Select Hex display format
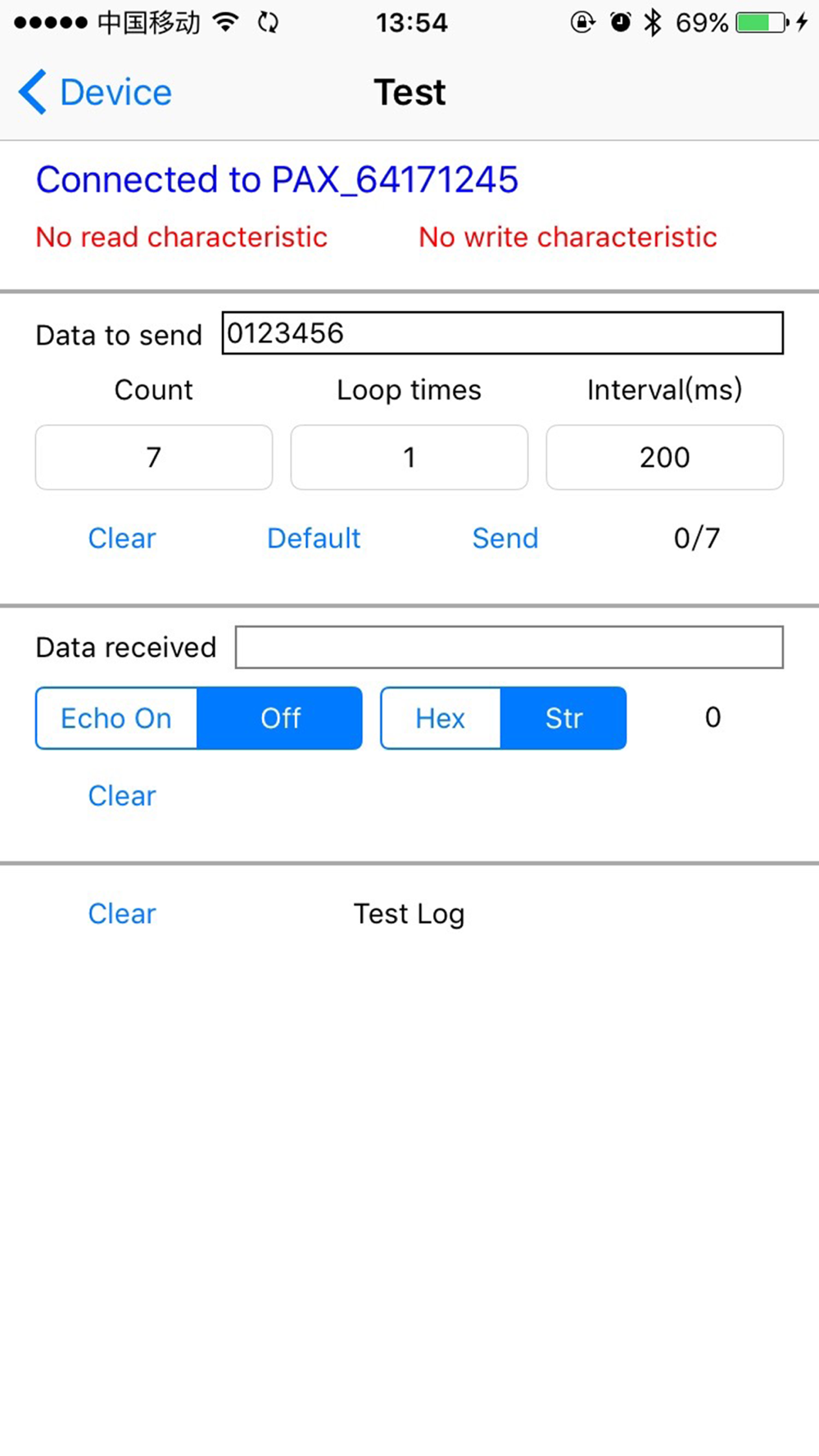Image resolution: width=819 pixels, height=1456 pixels. pyautogui.click(x=441, y=718)
